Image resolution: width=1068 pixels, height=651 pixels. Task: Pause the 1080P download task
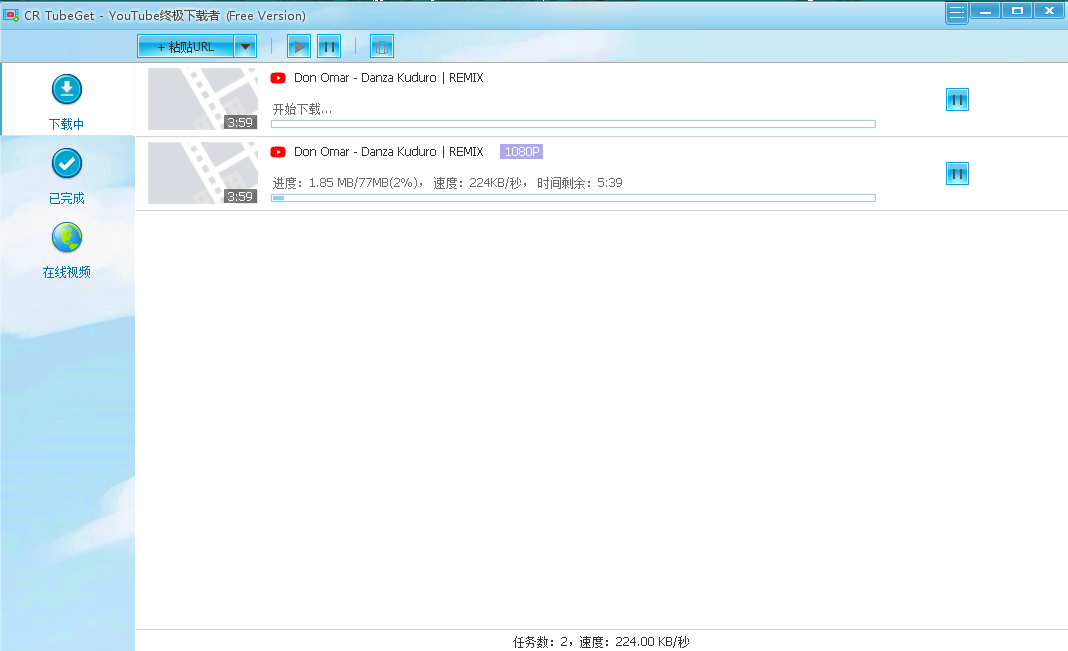point(957,174)
